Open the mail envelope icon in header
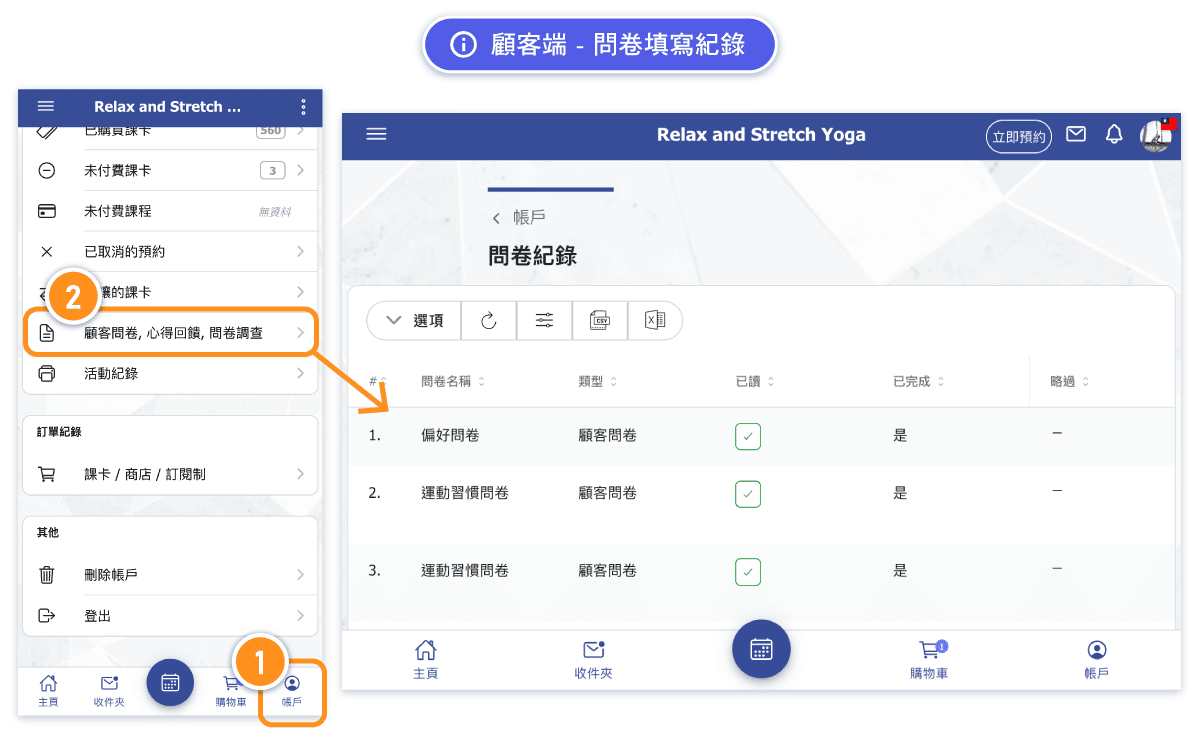Screen dimensions: 1200x734 (x=1076, y=135)
